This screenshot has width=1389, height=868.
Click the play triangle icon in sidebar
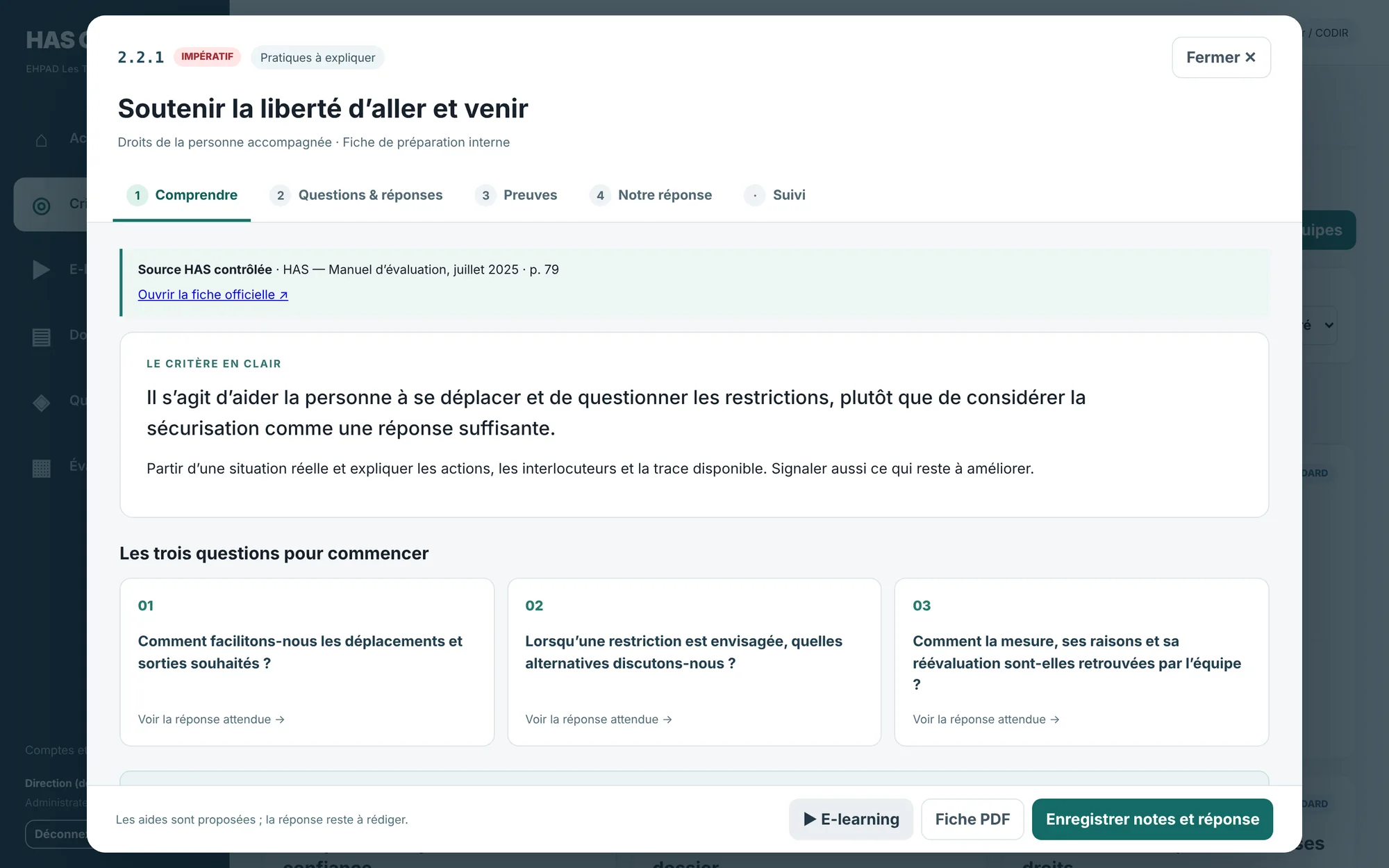pos(42,269)
